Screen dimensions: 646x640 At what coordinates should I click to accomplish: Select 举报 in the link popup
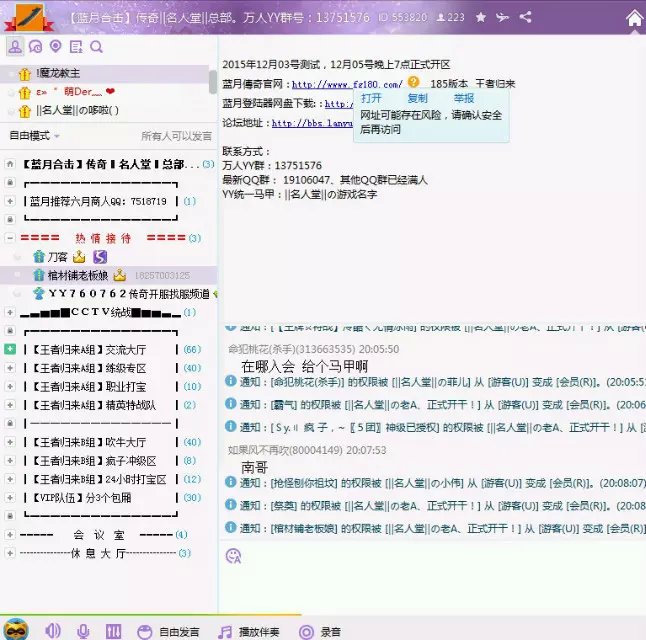[x=464, y=99]
